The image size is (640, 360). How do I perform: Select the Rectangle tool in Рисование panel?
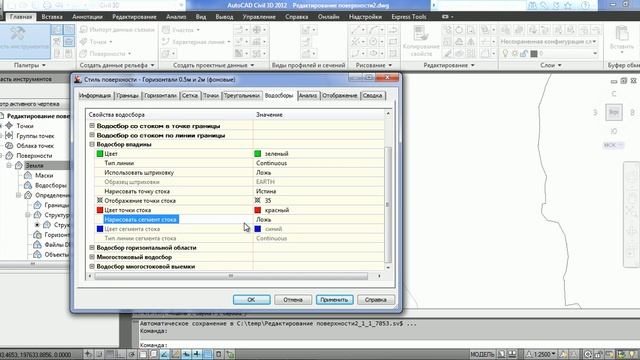pyautogui.click(x=393, y=42)
